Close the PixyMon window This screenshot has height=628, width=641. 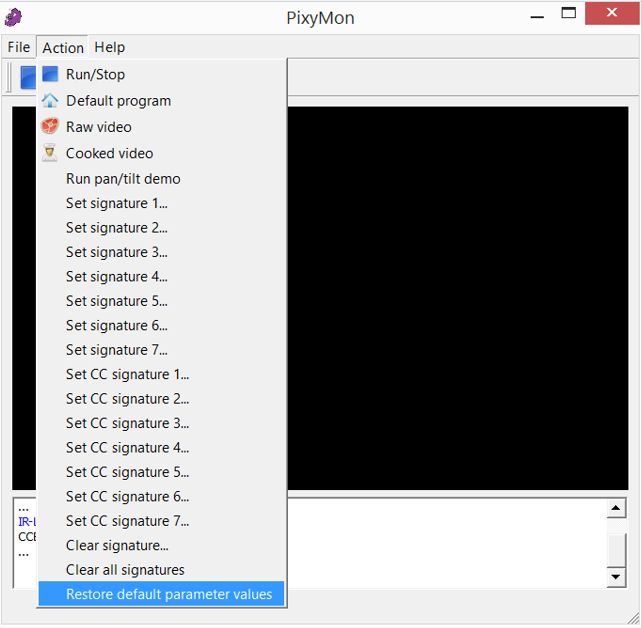(612, 13)
